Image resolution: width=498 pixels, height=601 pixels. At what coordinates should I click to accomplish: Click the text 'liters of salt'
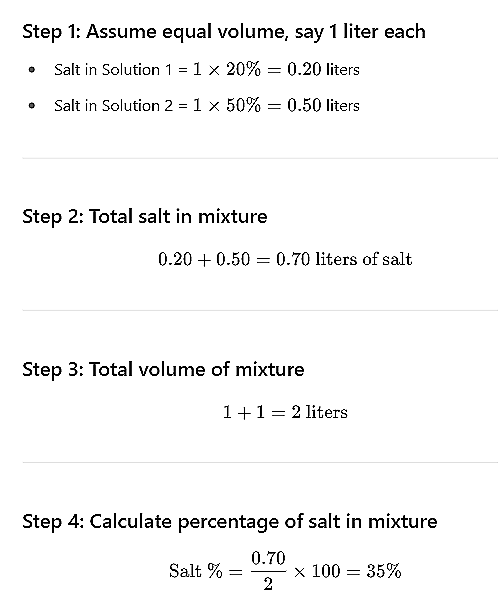pyautogui.click(x=363, y=259)
